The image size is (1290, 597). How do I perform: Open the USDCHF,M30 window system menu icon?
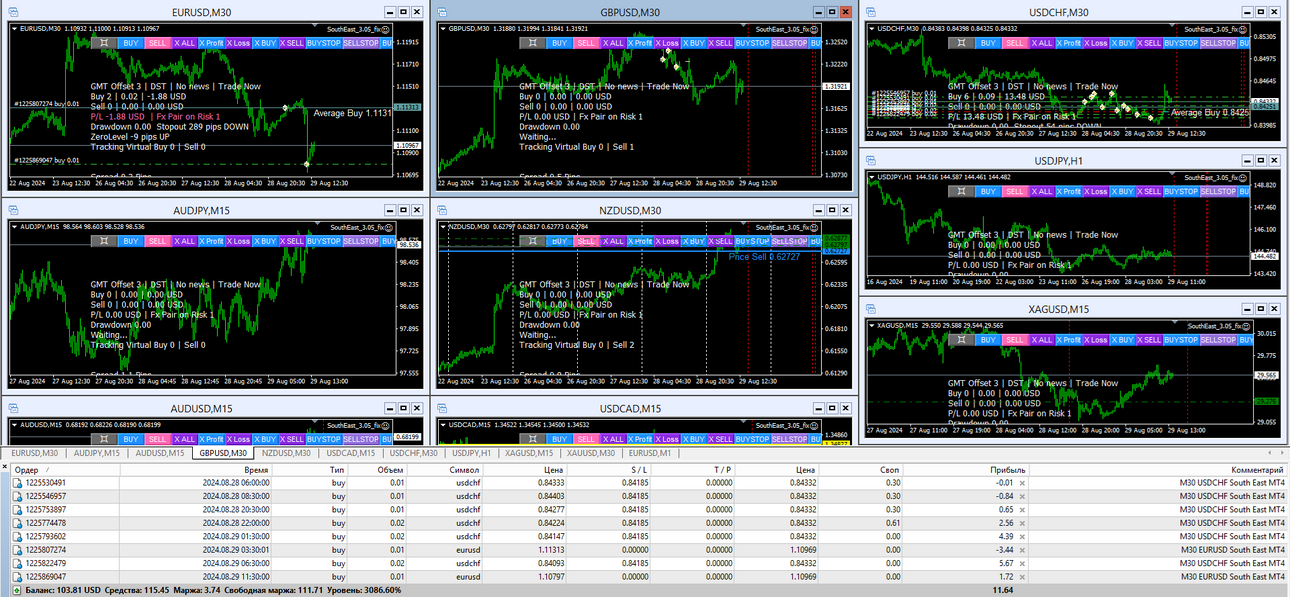[x=869, y=12]
